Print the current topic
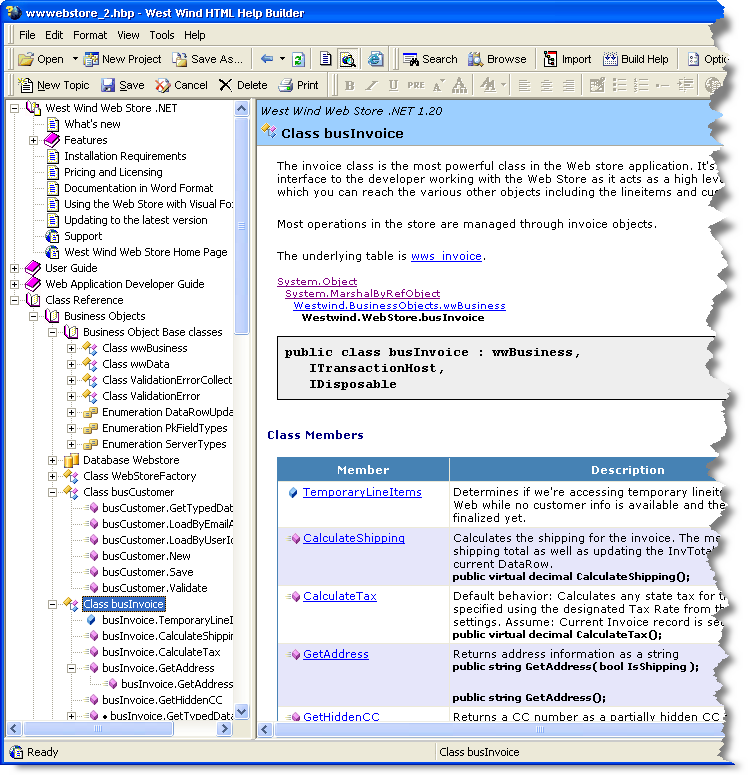The height and width of the screenshot is (775, 748). pos(298,86)
